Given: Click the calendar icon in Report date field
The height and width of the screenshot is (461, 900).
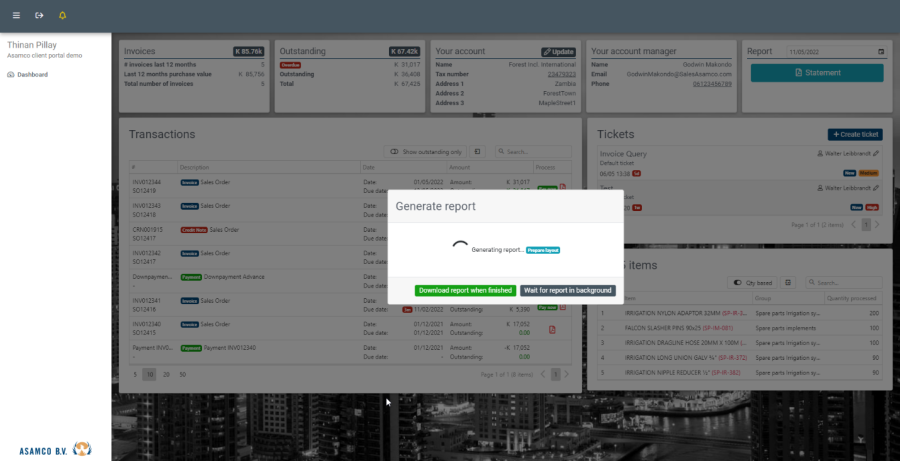Looking at the screenshot, I should (x=880, y=51).
